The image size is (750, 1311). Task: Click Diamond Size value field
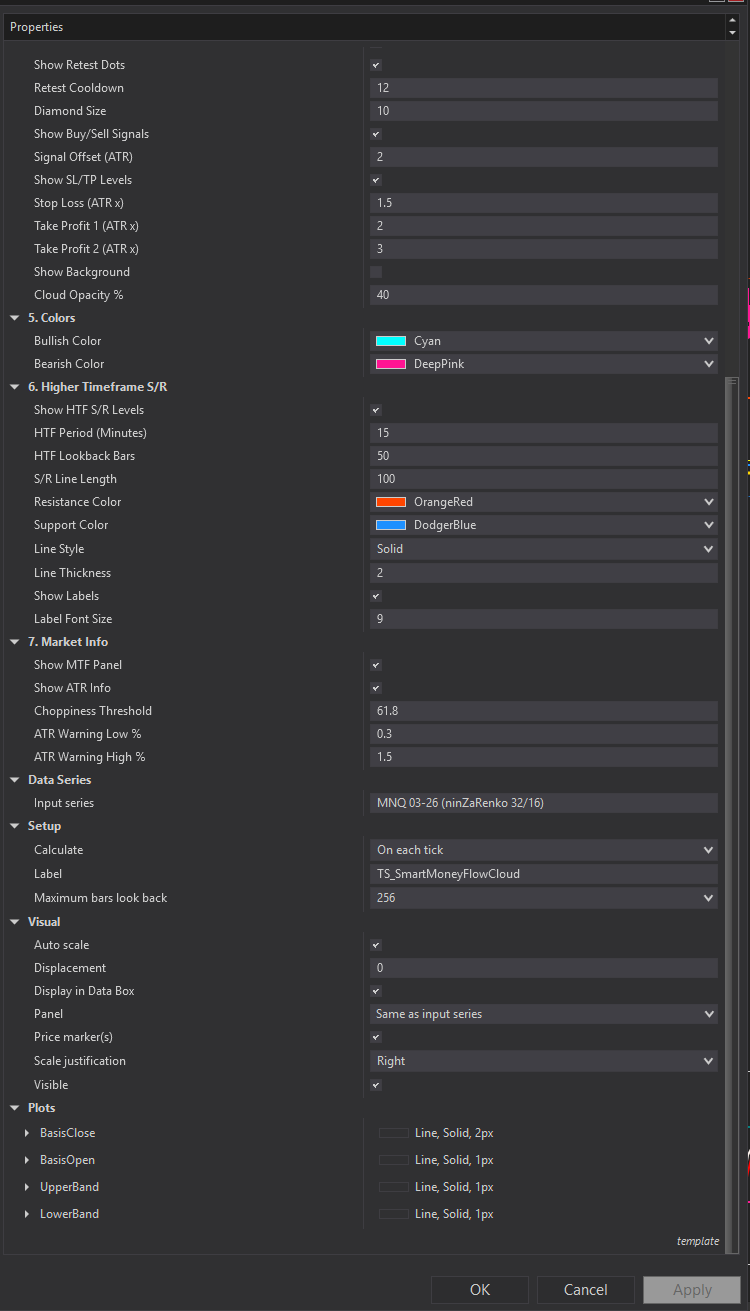pos(543,111)
